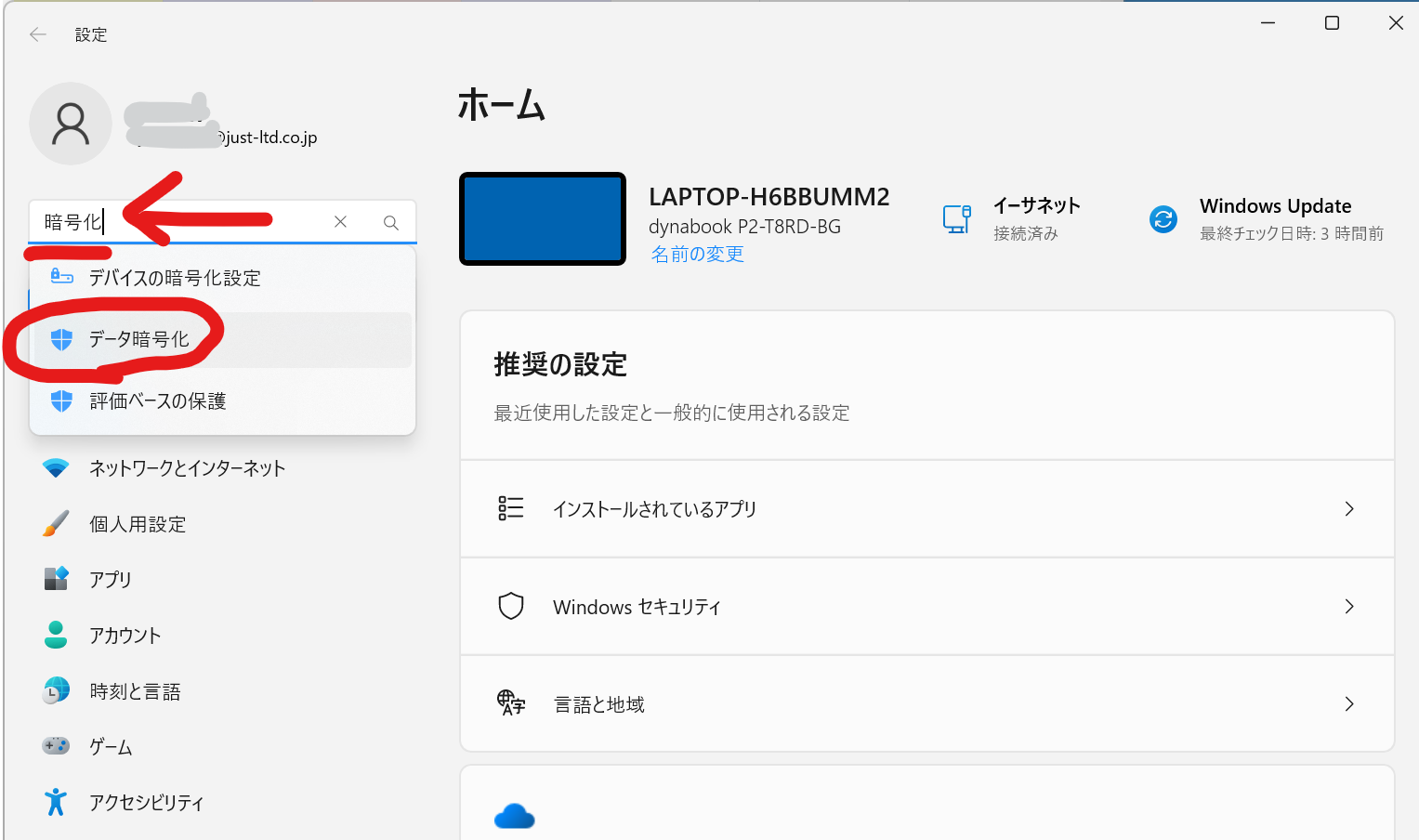Click the Accounts person icon
Viewport: 1419px width, 840px height.
click(56, 635)
